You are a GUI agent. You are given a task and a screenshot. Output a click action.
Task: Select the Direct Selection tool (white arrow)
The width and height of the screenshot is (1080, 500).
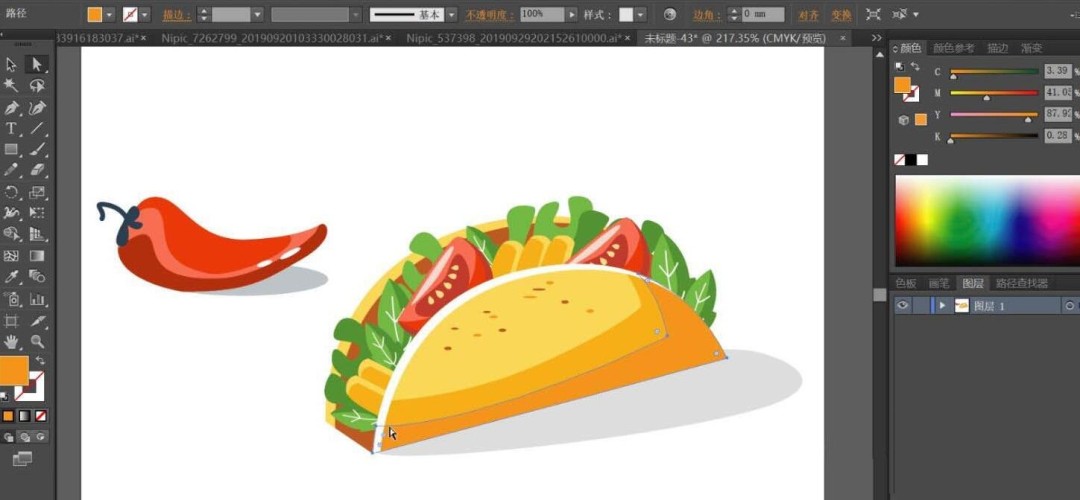[x=37, y=65]
